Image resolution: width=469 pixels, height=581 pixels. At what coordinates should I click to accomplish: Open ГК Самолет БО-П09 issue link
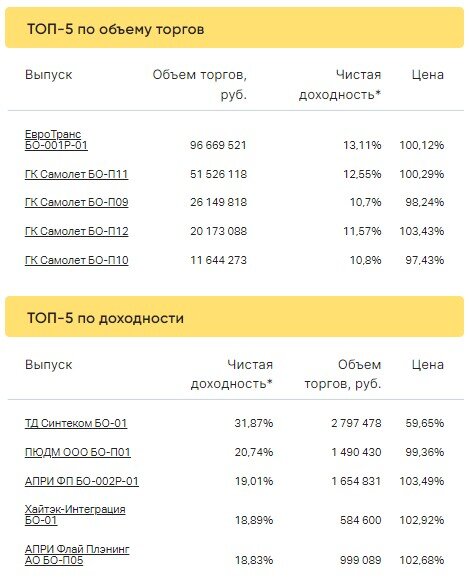pyautogui.click(x=76, y=202)
